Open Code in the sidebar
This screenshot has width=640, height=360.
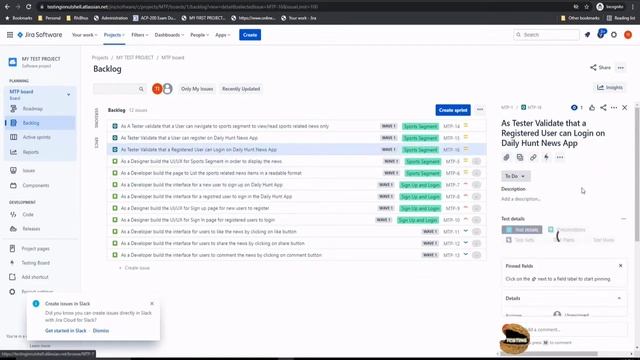[x=28, y=214]
